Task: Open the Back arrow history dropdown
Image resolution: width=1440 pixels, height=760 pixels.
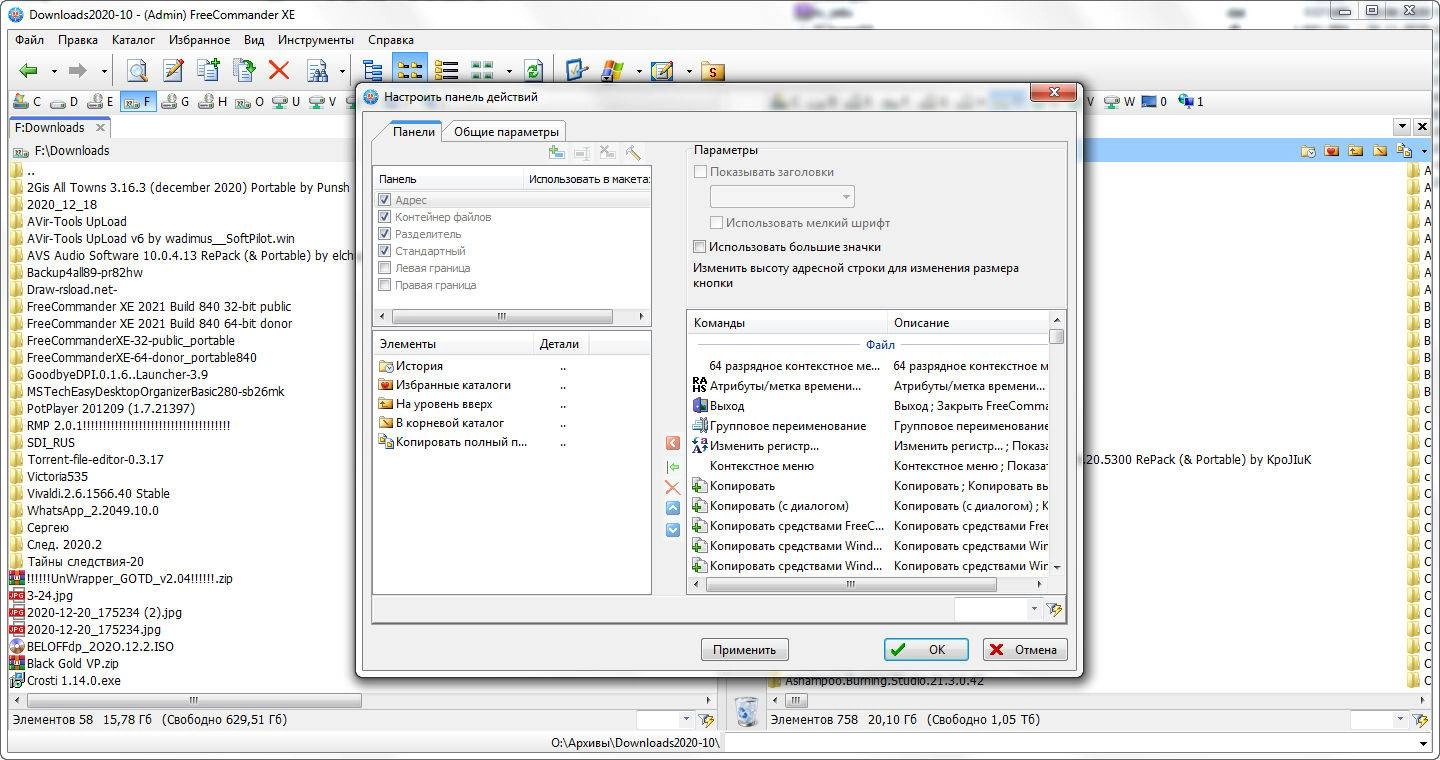Action: [54, 71]
